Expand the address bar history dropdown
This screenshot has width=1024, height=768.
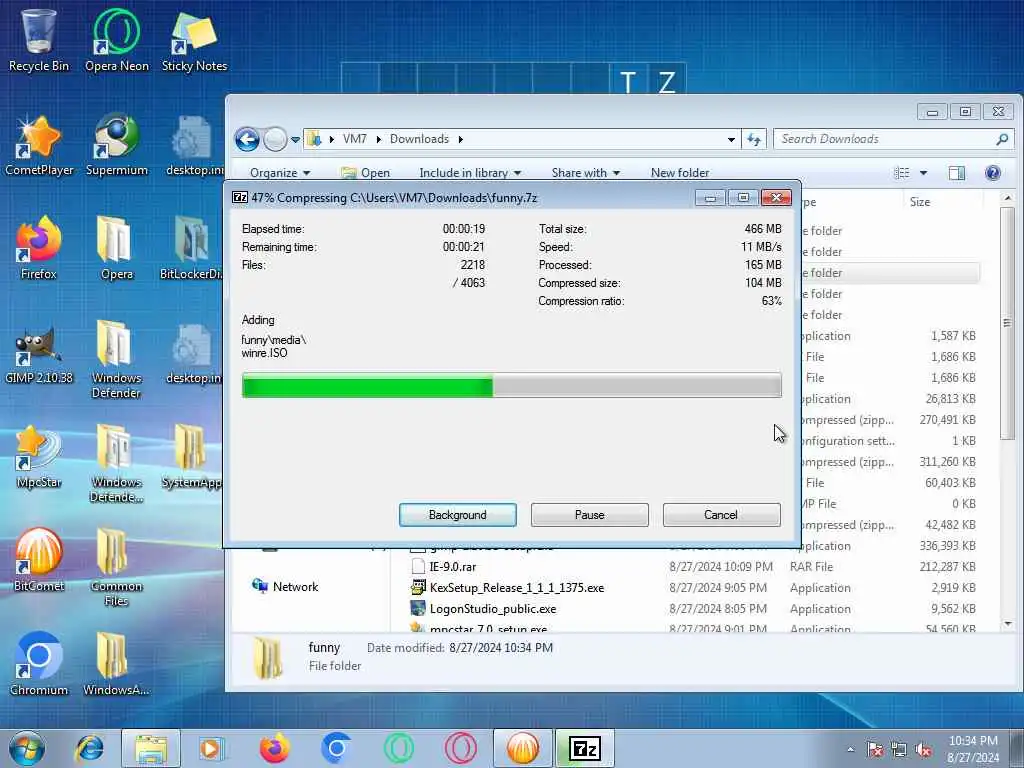pyautogui.click(x=731, y=139)
